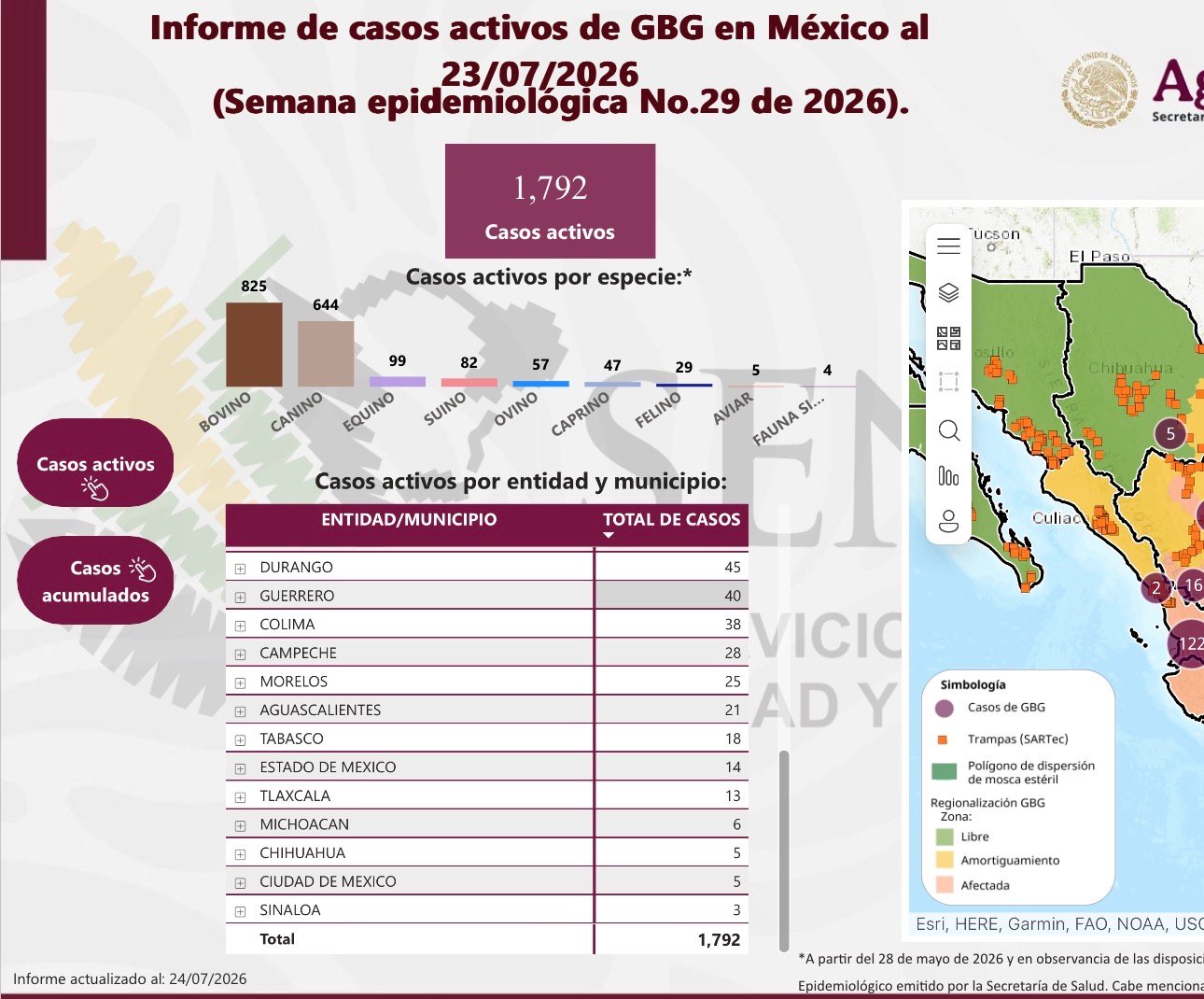
Task: Select the CANINO bar in chart
Action: 326,354
